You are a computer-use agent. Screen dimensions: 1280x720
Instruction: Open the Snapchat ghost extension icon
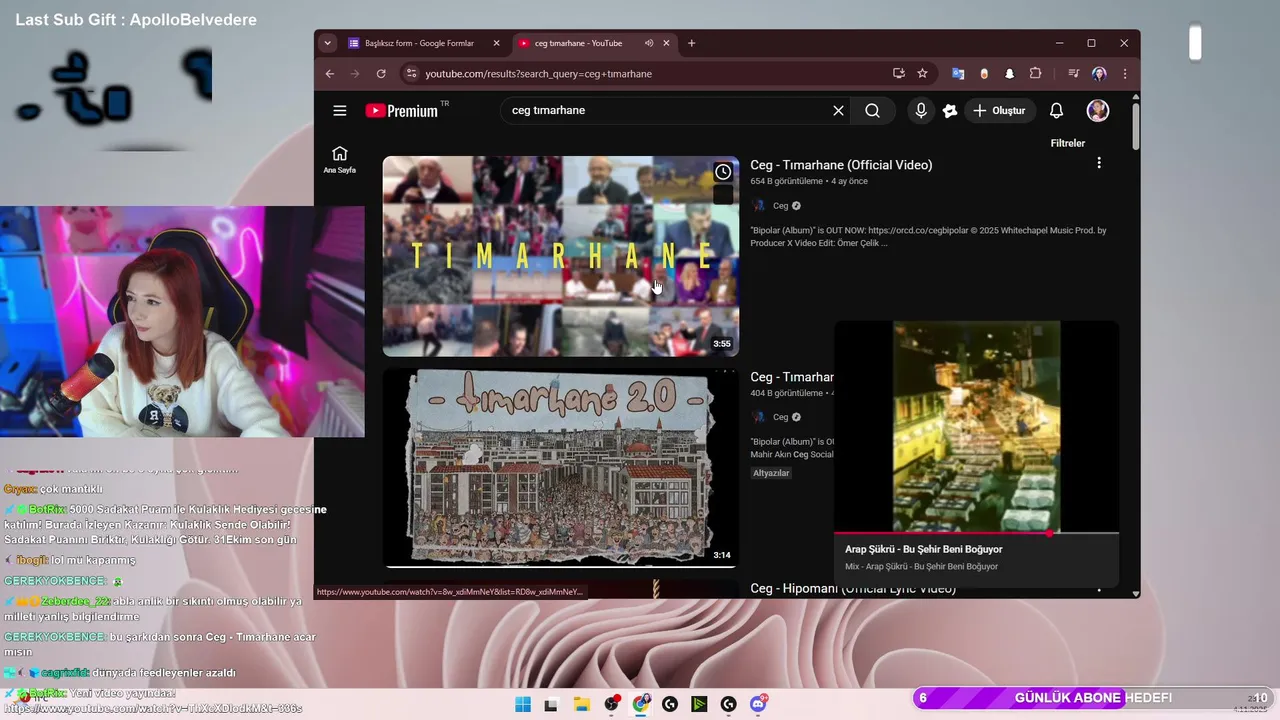point(1009,73)
